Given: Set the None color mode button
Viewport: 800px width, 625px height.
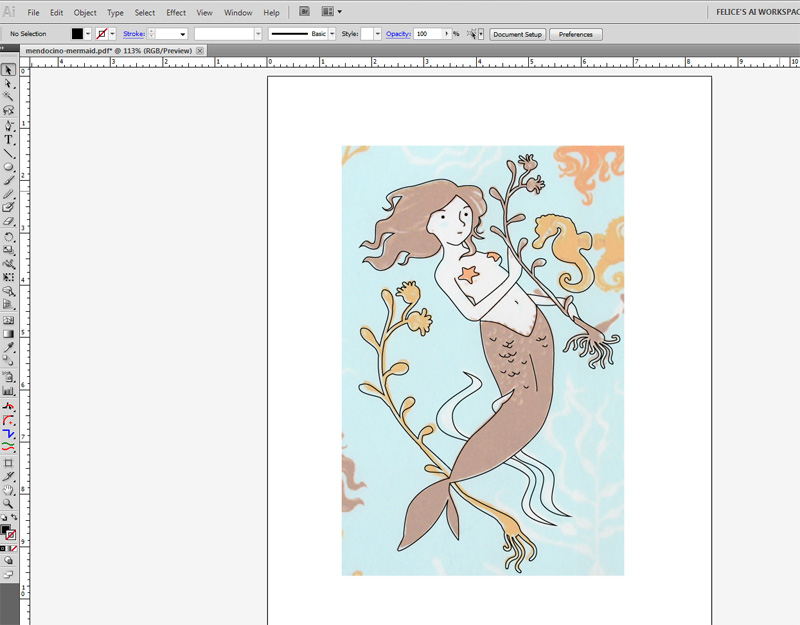Looking at the screenshot, I should point(14,548).
